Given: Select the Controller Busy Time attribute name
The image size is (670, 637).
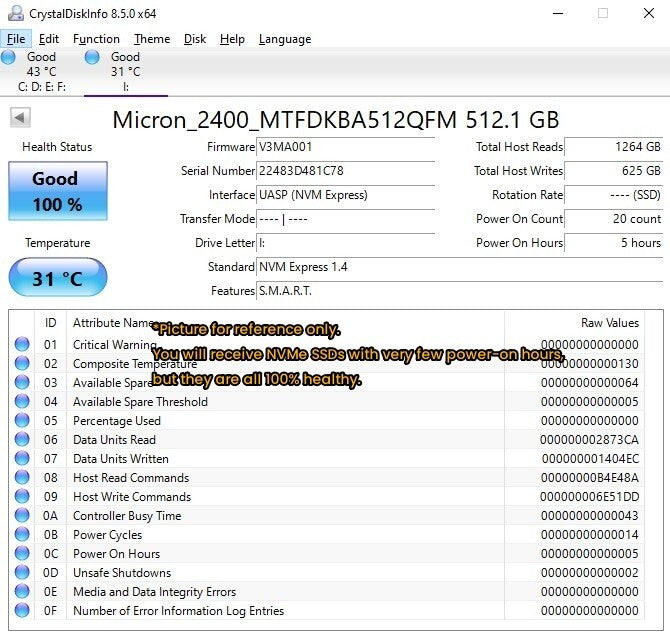Looking at the screenshot, I should click(127, 516).
